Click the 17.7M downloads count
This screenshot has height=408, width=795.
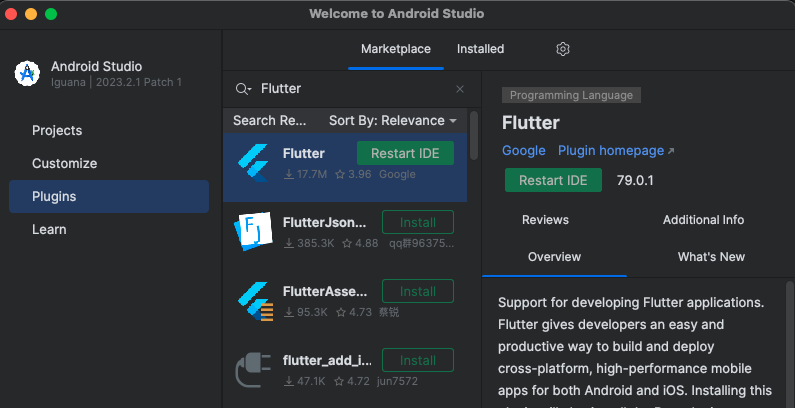[x=306, y=174]
